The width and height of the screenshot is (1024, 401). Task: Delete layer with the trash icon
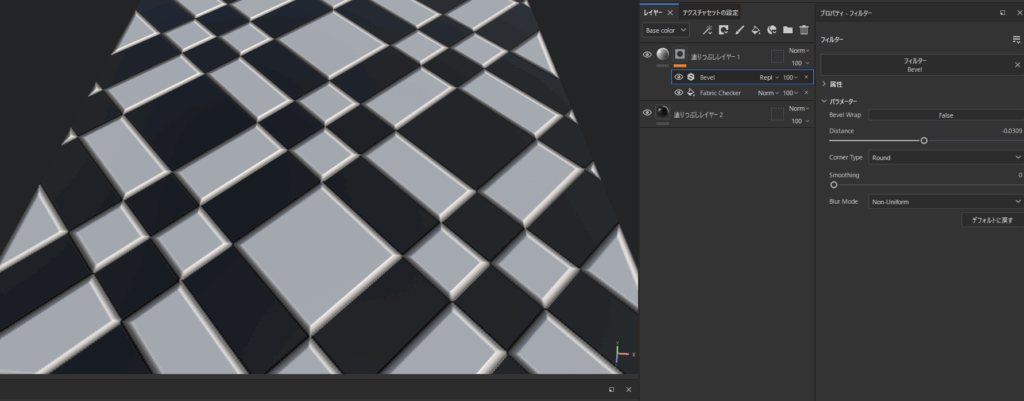(803, 30)
